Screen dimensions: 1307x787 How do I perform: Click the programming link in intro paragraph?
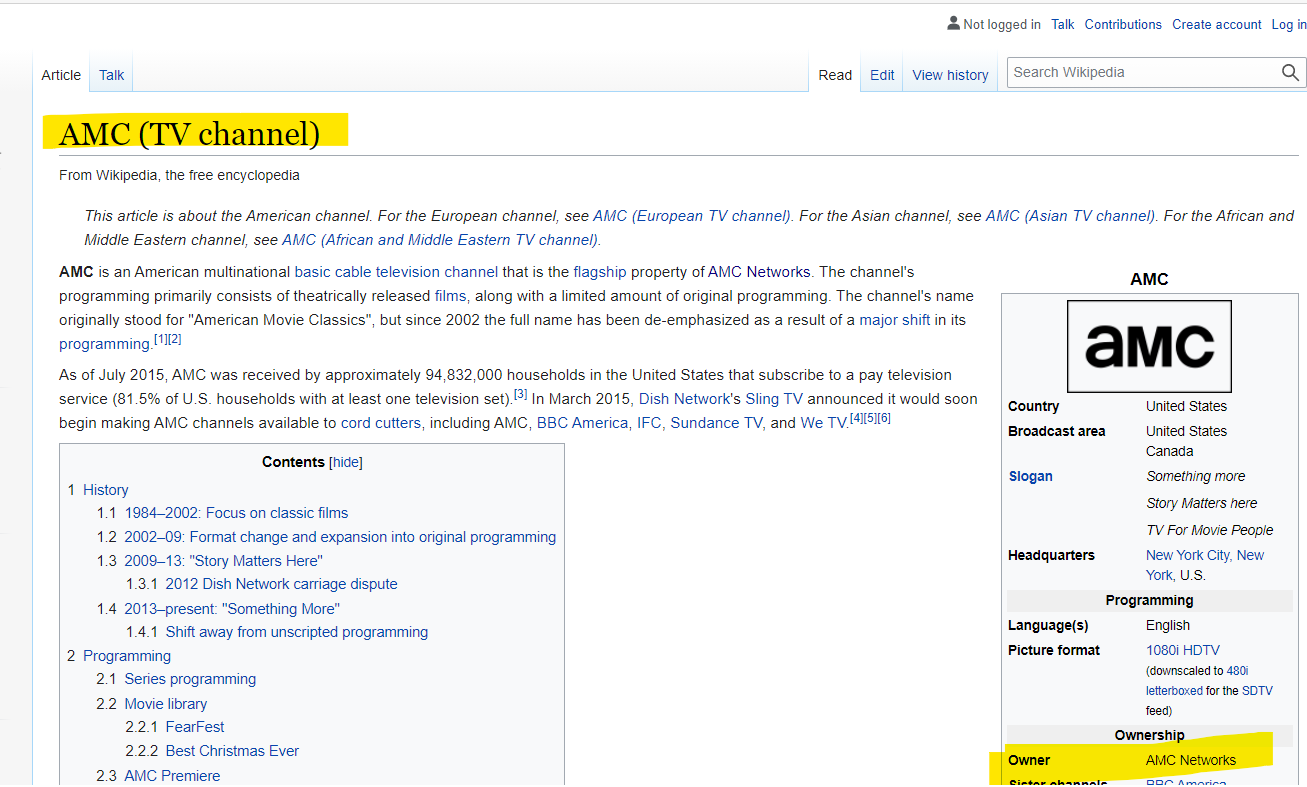click(x=104, y=344)
